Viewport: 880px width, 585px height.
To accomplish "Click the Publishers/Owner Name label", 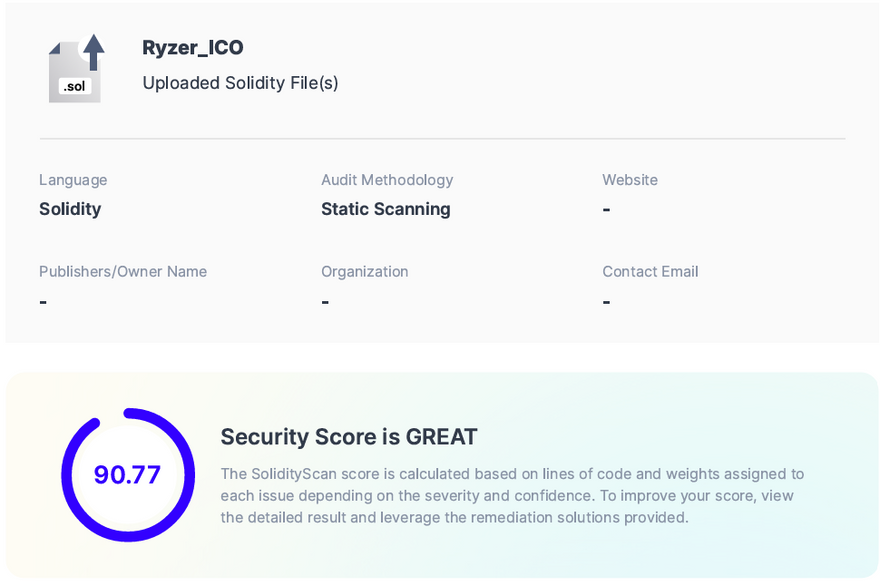I will click(x=123, y=271).
